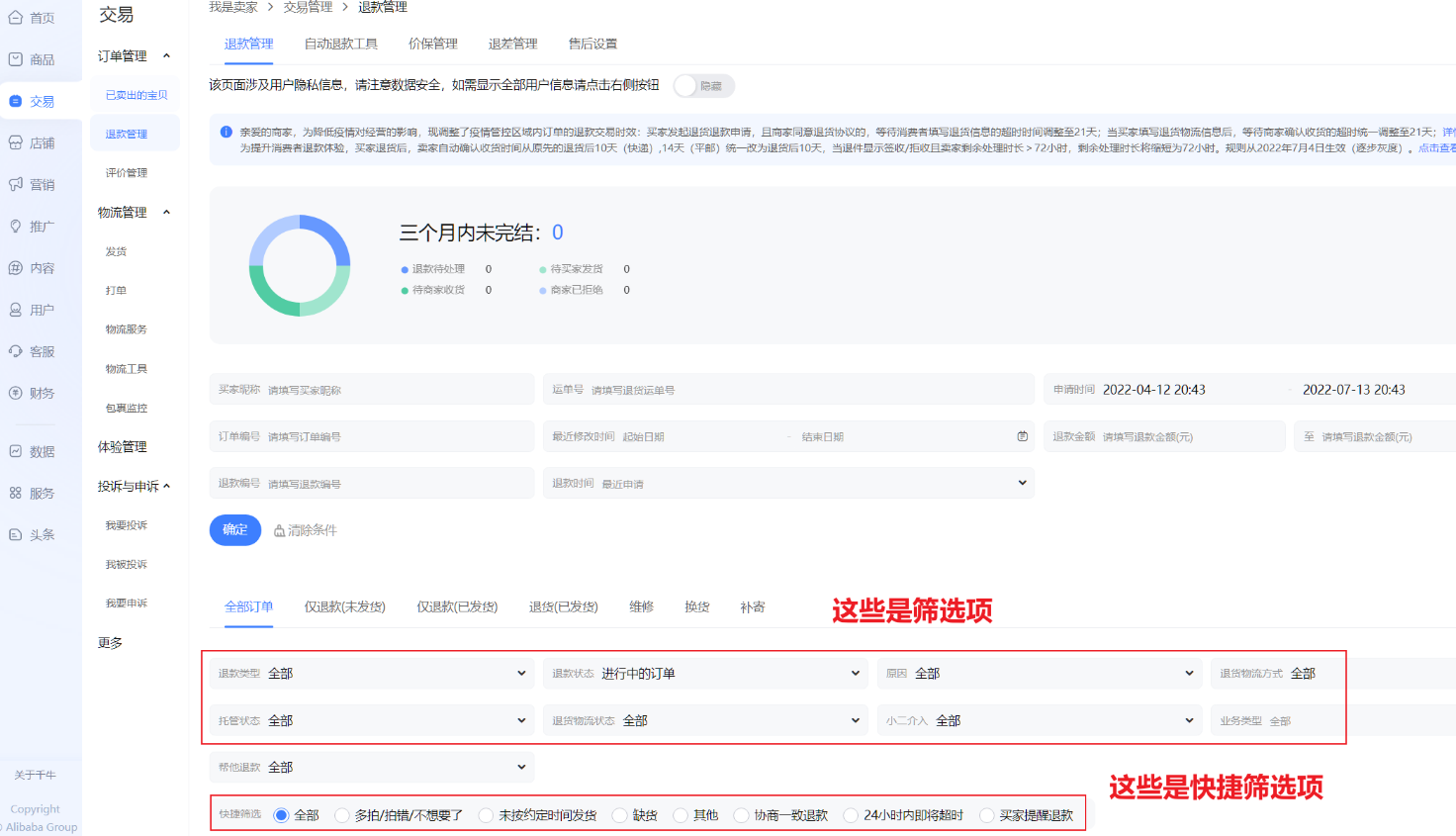Open 评价管理 in the sidebar

(127, 173)
